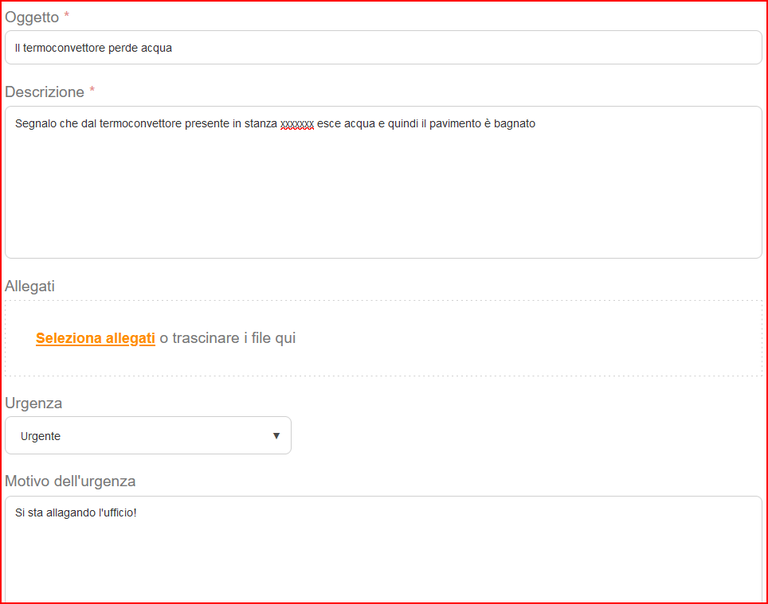Click the red asterisk beside Oggetto
The height and width of the screenshot is (604, 768).
[x=67, y=17]
